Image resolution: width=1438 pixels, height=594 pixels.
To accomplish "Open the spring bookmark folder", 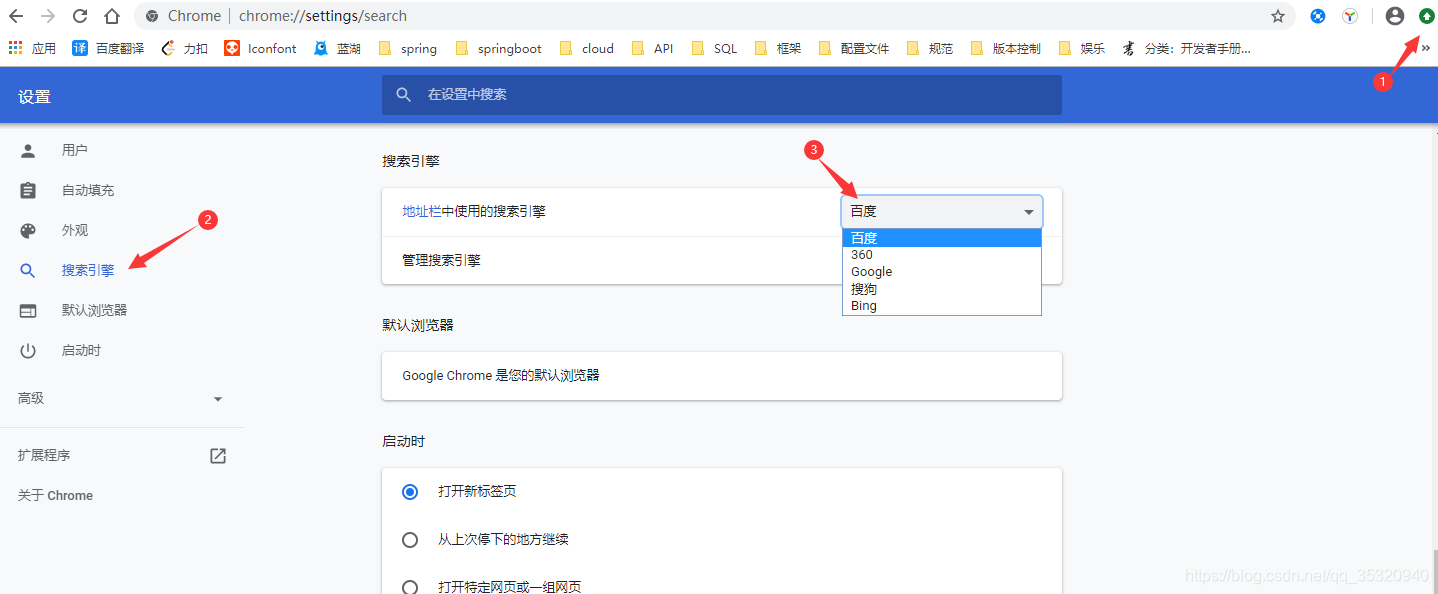I will click(x=407, y=48).
